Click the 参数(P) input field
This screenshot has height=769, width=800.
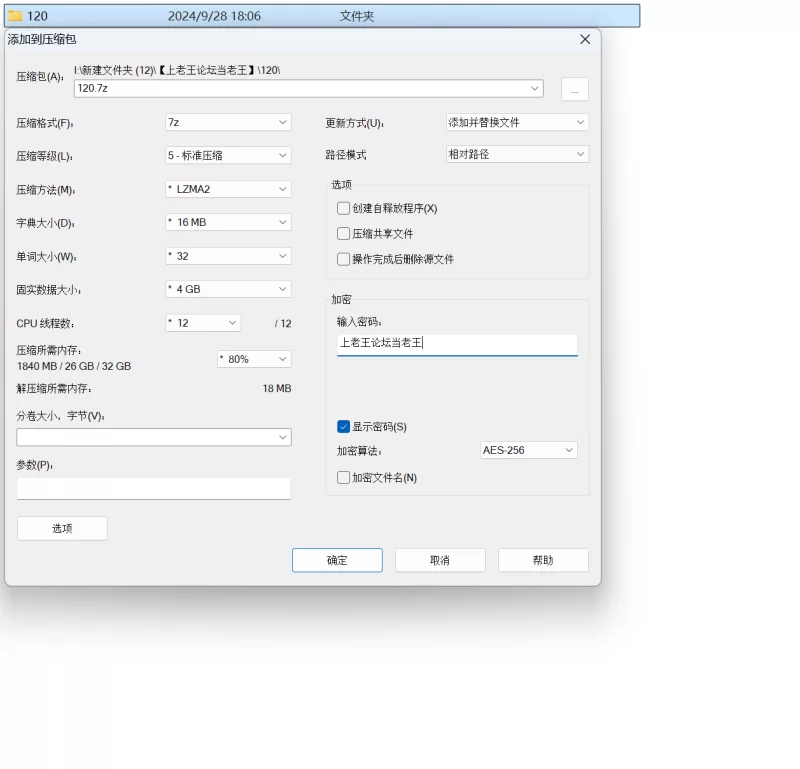[154, 488]
